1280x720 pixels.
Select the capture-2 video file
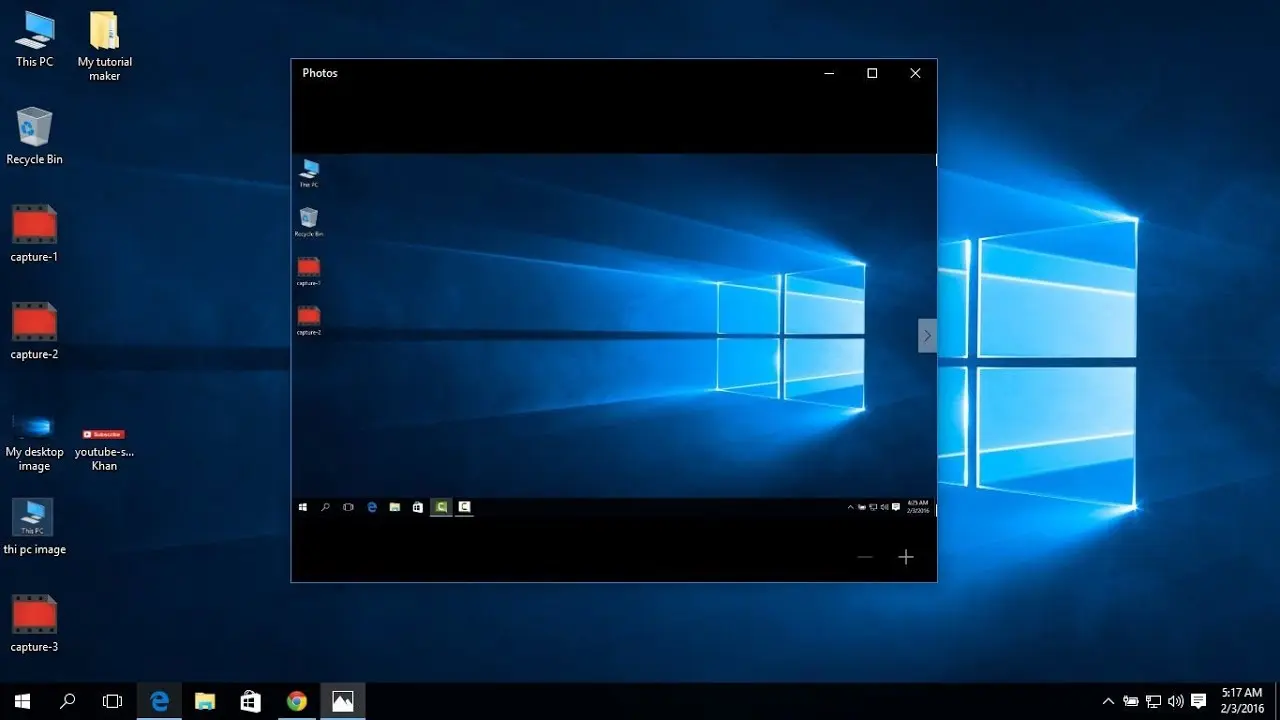click(x=34, y=331)
